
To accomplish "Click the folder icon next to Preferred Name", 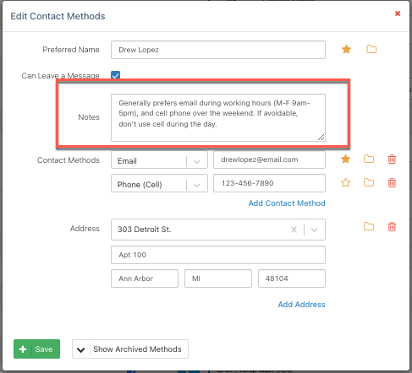I will click(371, 49).
